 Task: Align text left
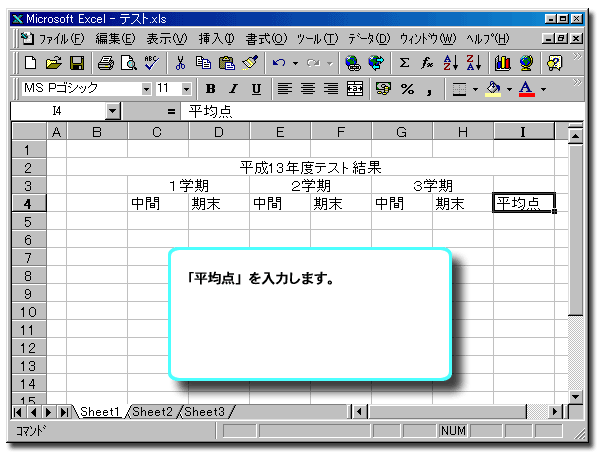pos(285,89)
